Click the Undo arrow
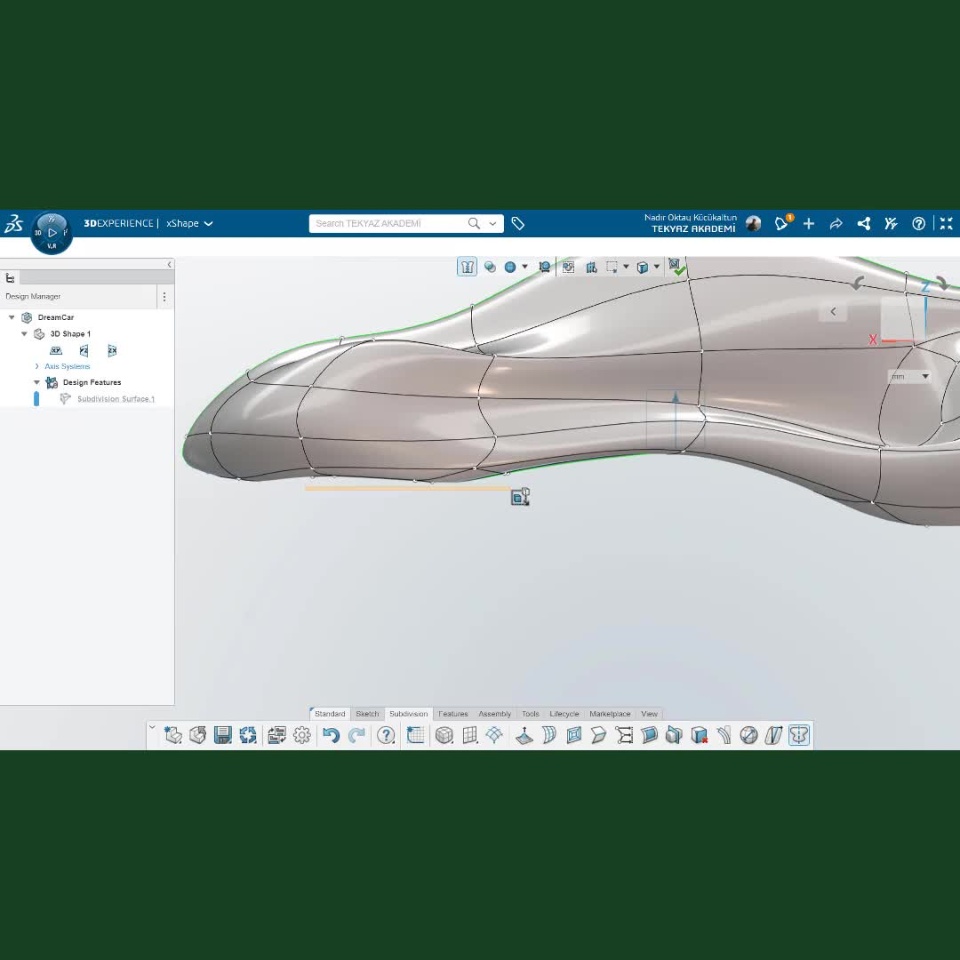This screenshot has height=960, width=960. coord(331,735)
